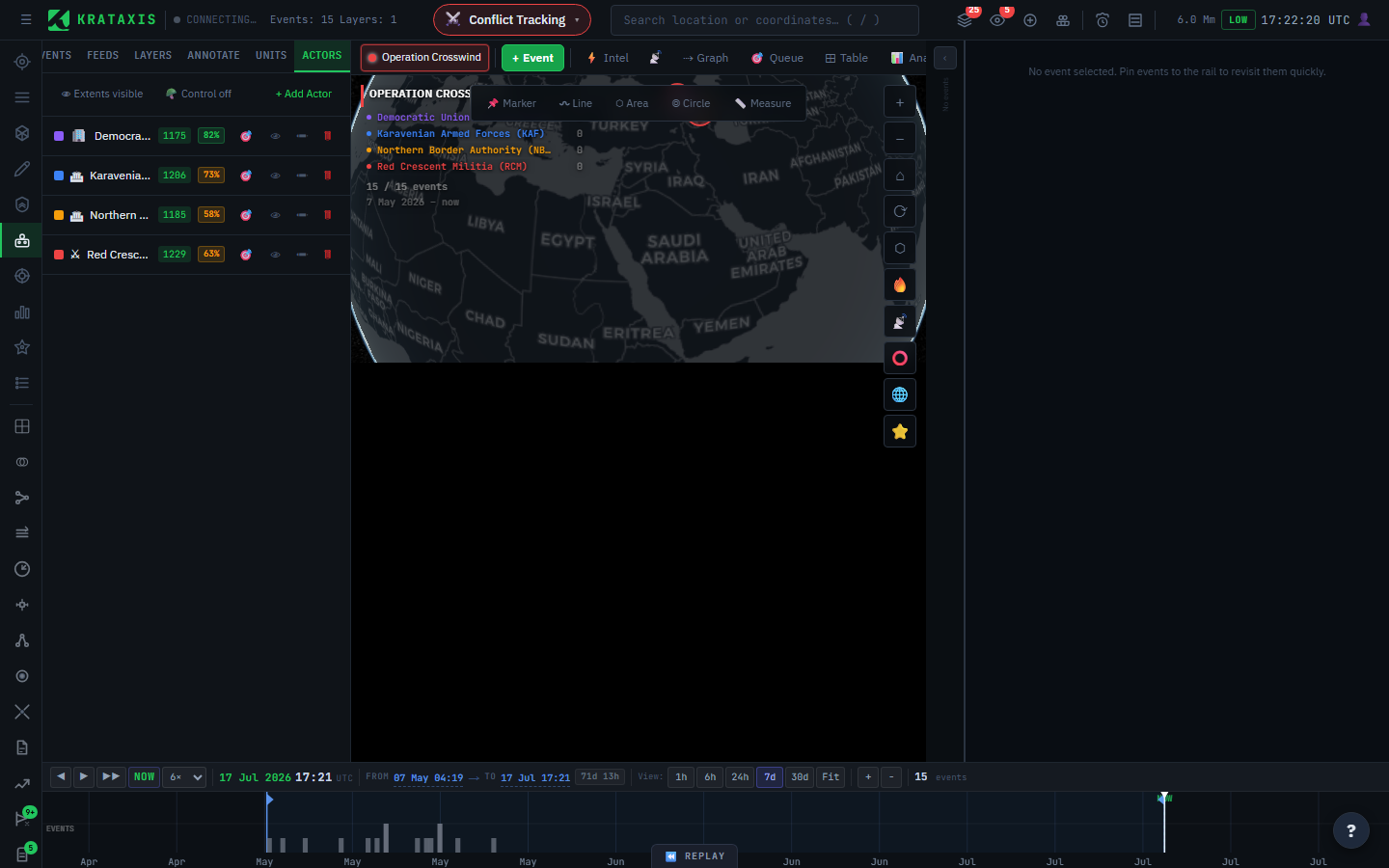Click the satellite icon in the map toolbar

(655, 58)
